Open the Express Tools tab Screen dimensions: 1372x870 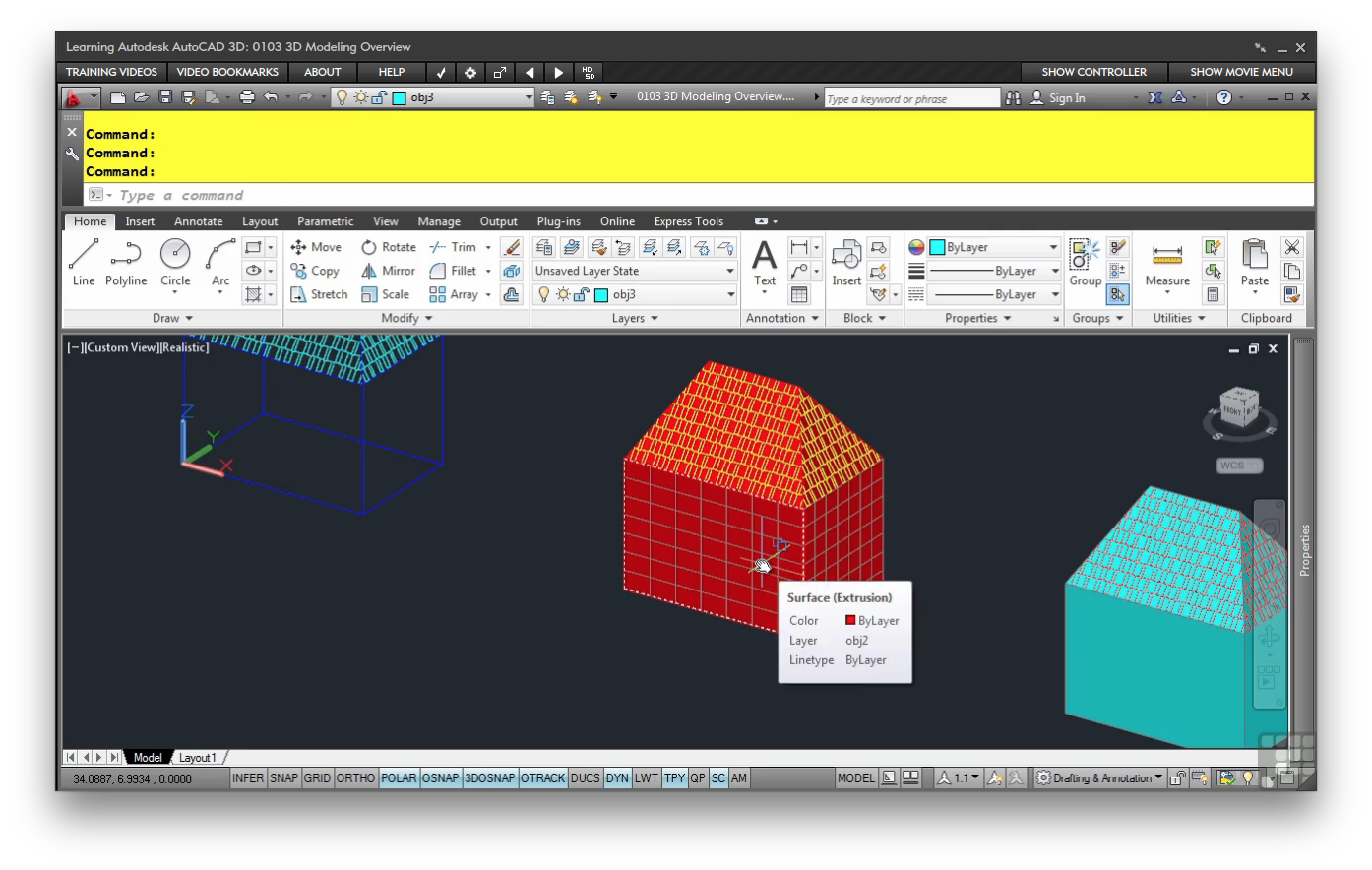point(689,221)
